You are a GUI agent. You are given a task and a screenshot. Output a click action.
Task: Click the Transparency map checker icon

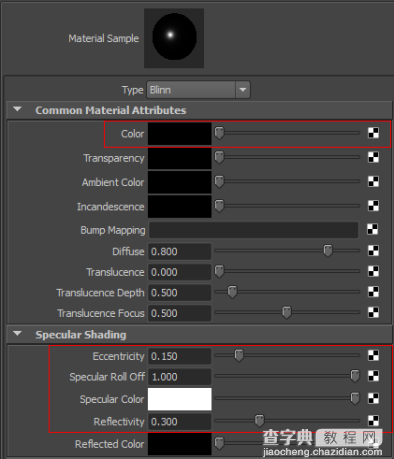click(373, 157)
